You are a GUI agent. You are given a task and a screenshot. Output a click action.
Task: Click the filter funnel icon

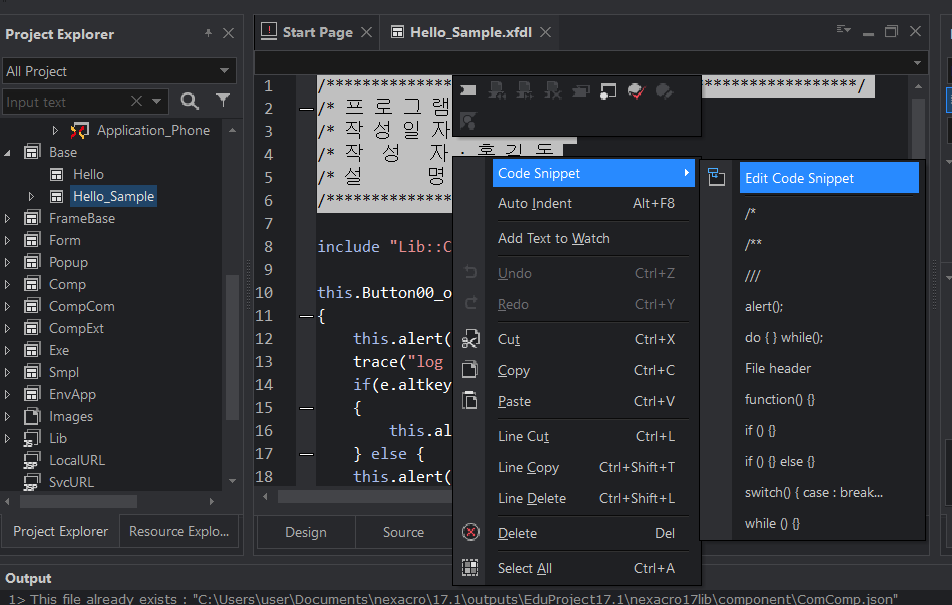coord(223,100)
